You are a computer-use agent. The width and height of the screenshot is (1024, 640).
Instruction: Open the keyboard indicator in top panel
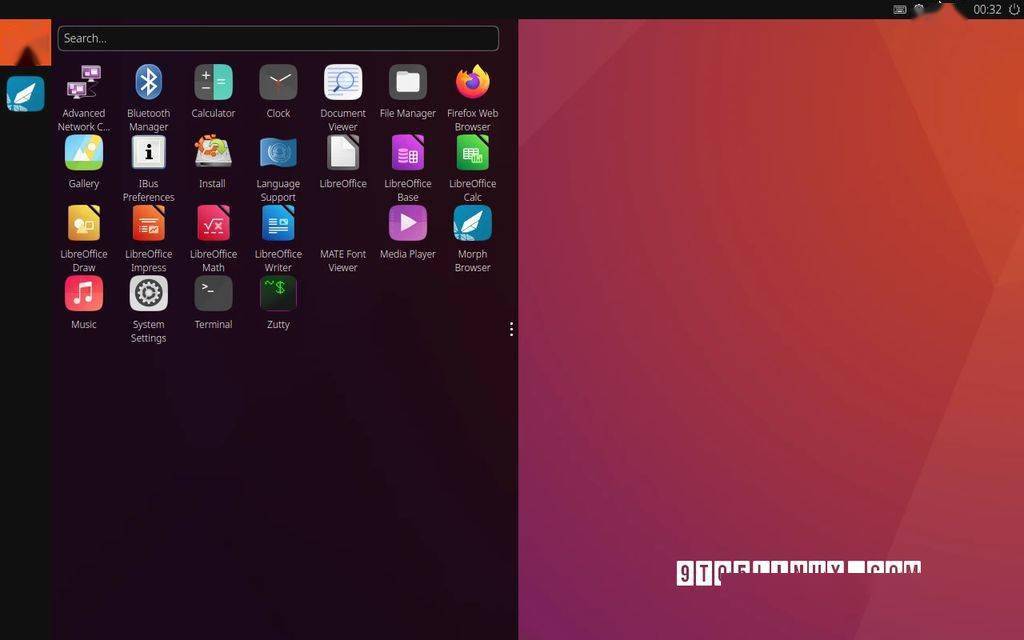coord(899,9)
